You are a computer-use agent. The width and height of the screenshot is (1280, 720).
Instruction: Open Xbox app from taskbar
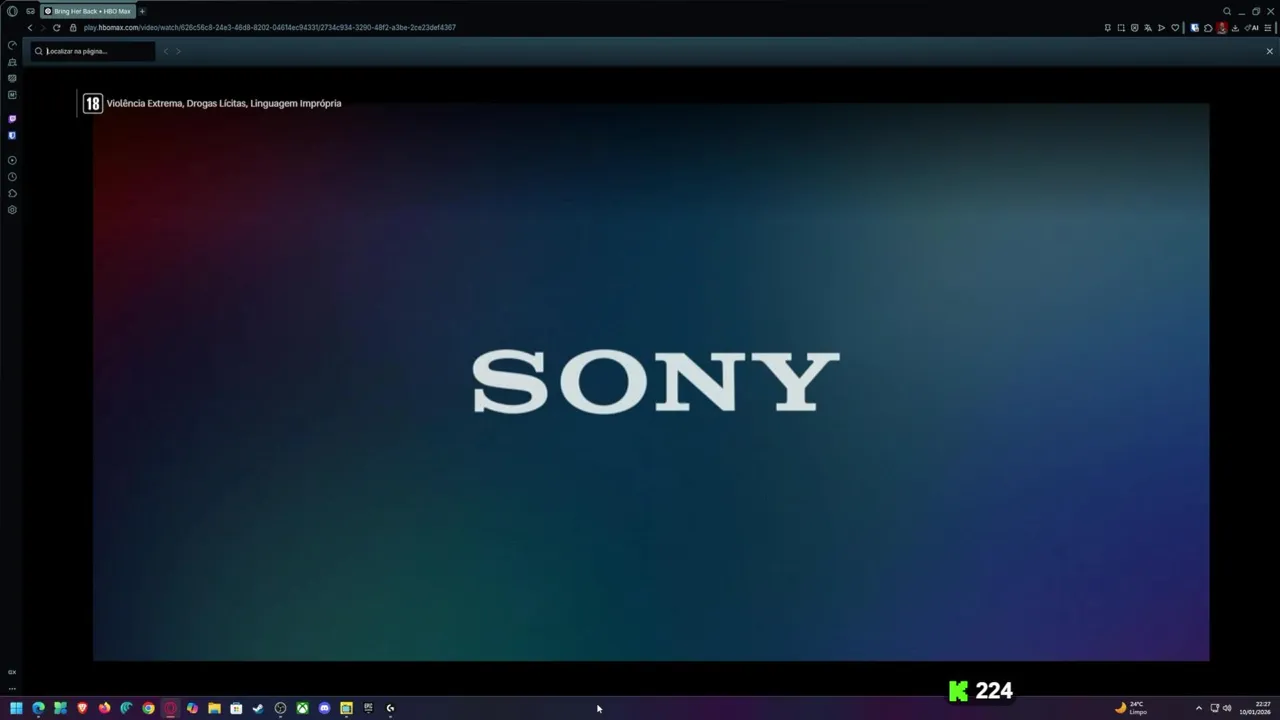(x=302, y=708)
